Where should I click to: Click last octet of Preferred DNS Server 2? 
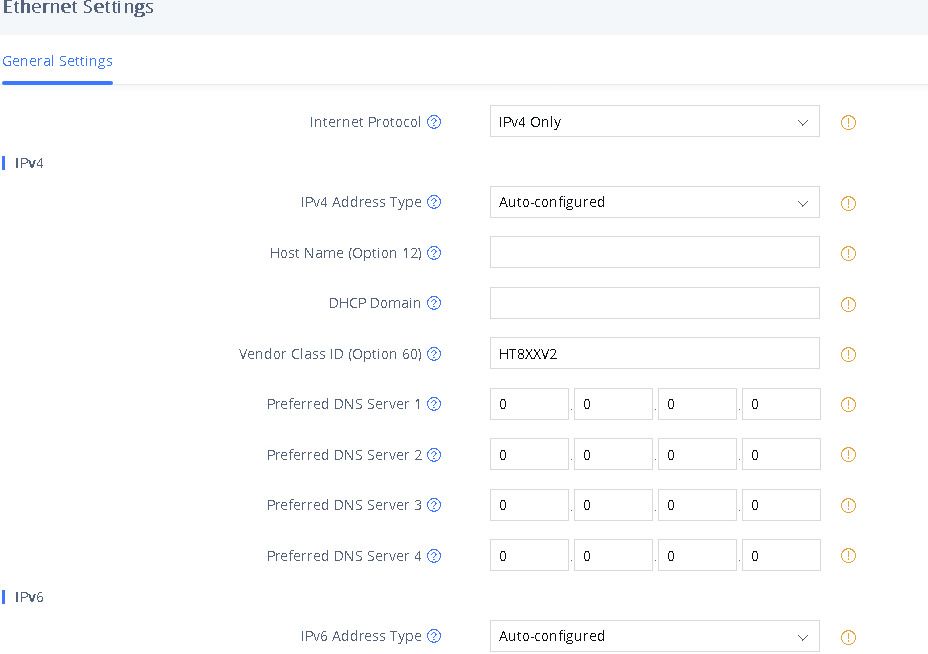pos(781,455)
